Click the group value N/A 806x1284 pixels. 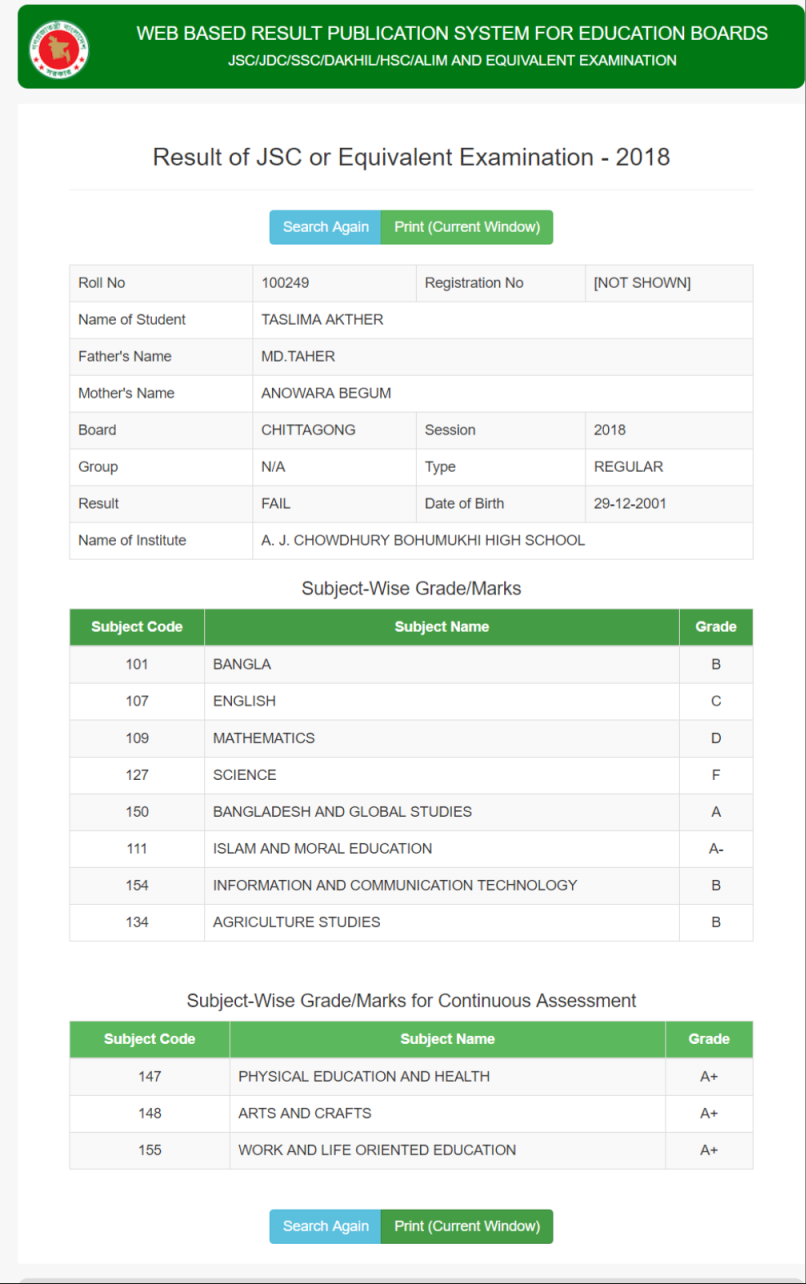coord(273,467)
